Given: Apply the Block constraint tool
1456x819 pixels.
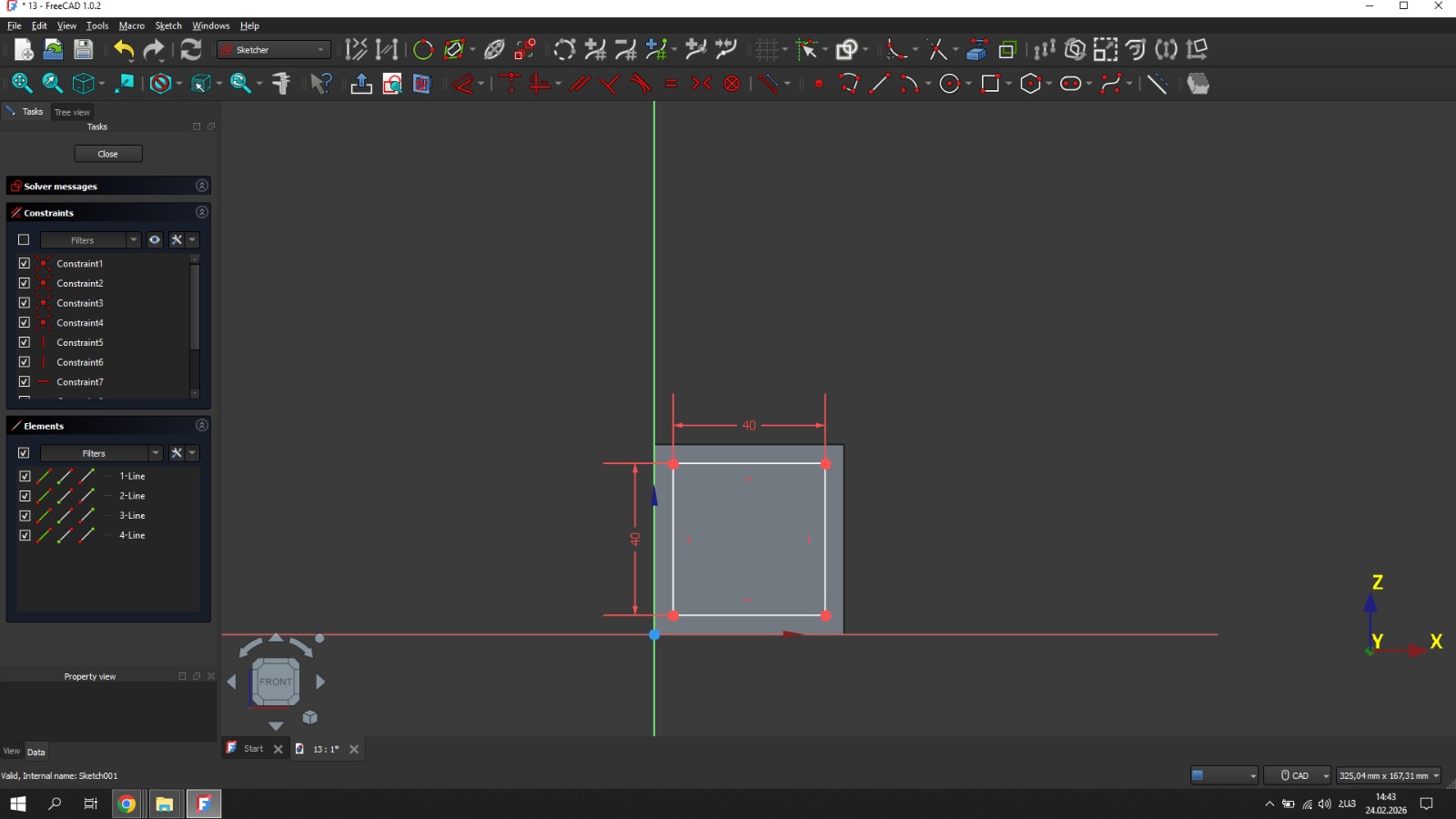Looking at the screenshot, I should pyautogui.click(x=732, y=84).
